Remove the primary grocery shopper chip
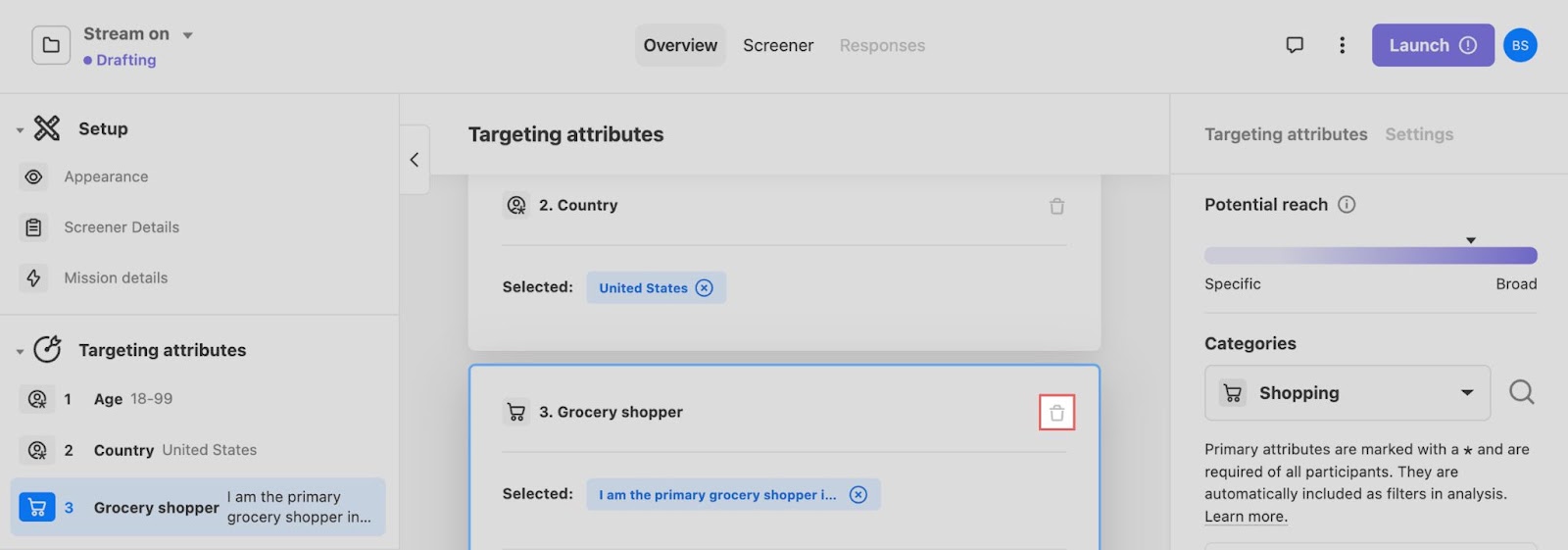The width and height of the screenshot is (1568, 550). point(857,494)
